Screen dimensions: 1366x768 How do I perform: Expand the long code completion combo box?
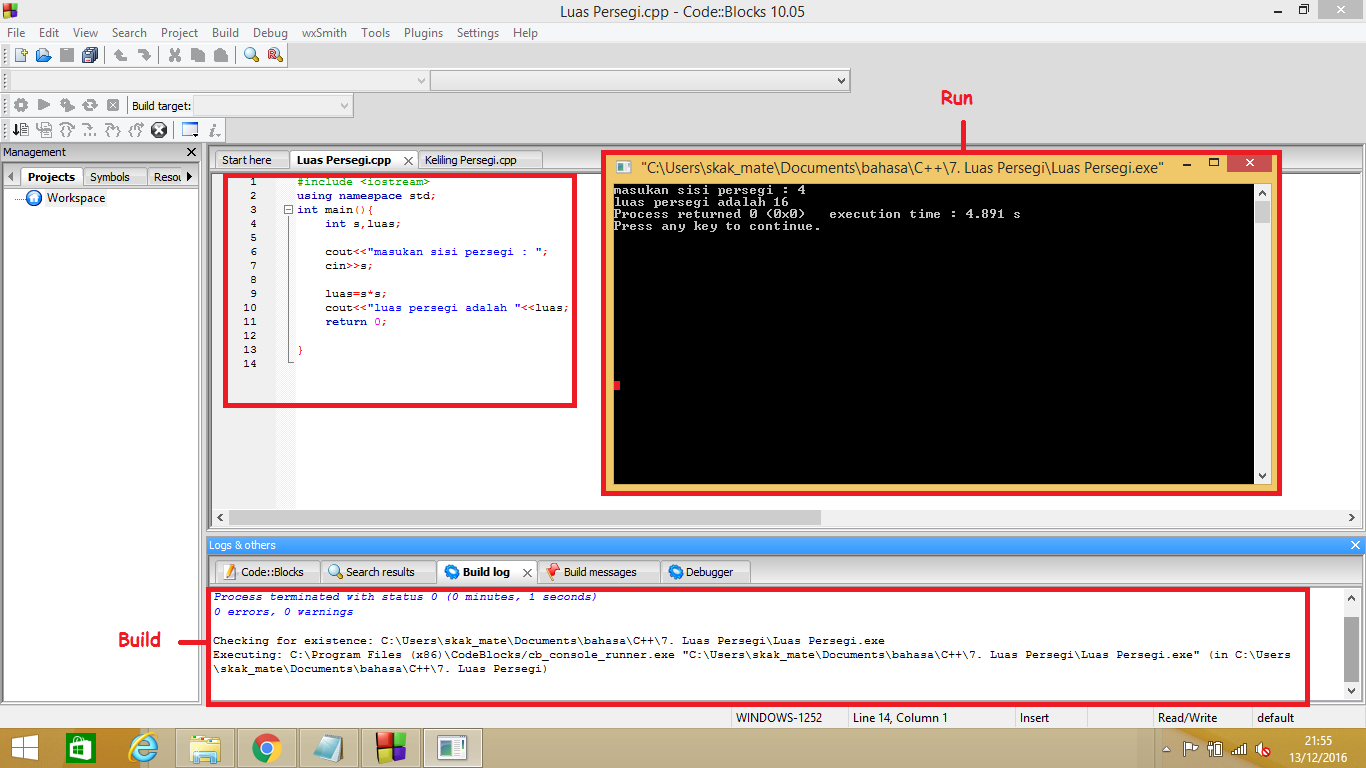[x=841, y=80]
